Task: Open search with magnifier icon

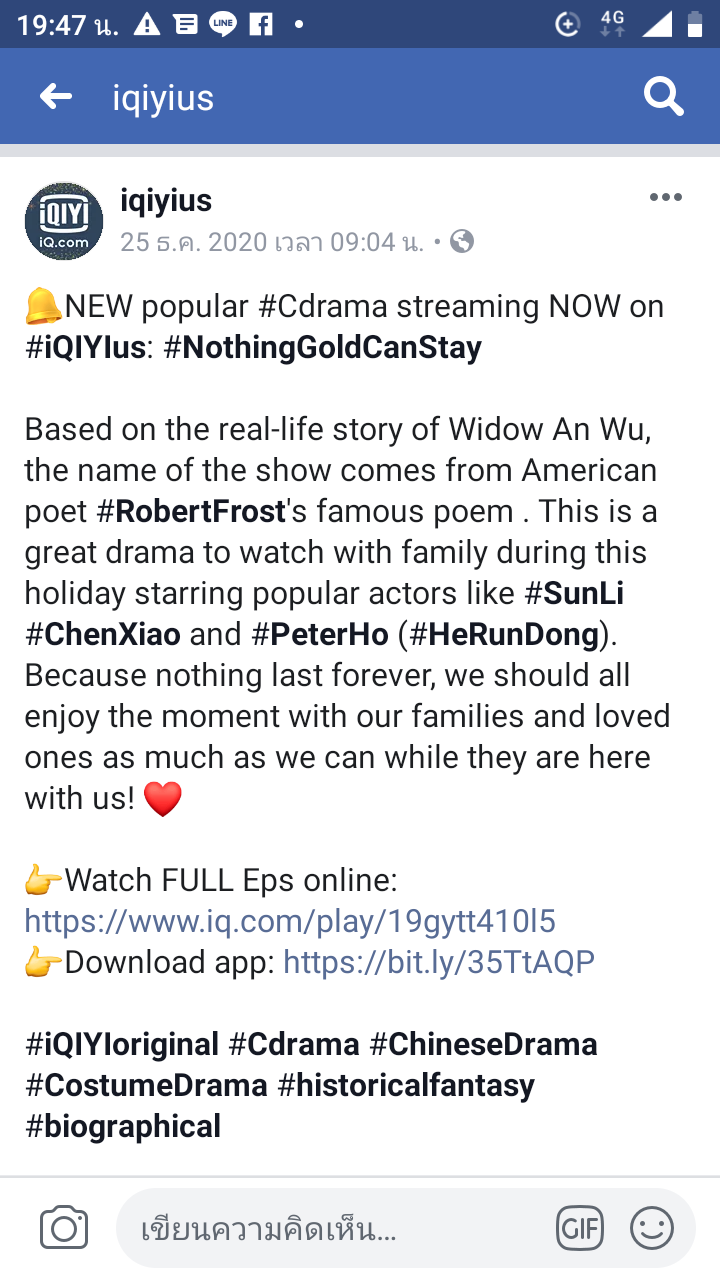Action: (x=663, y=97)
